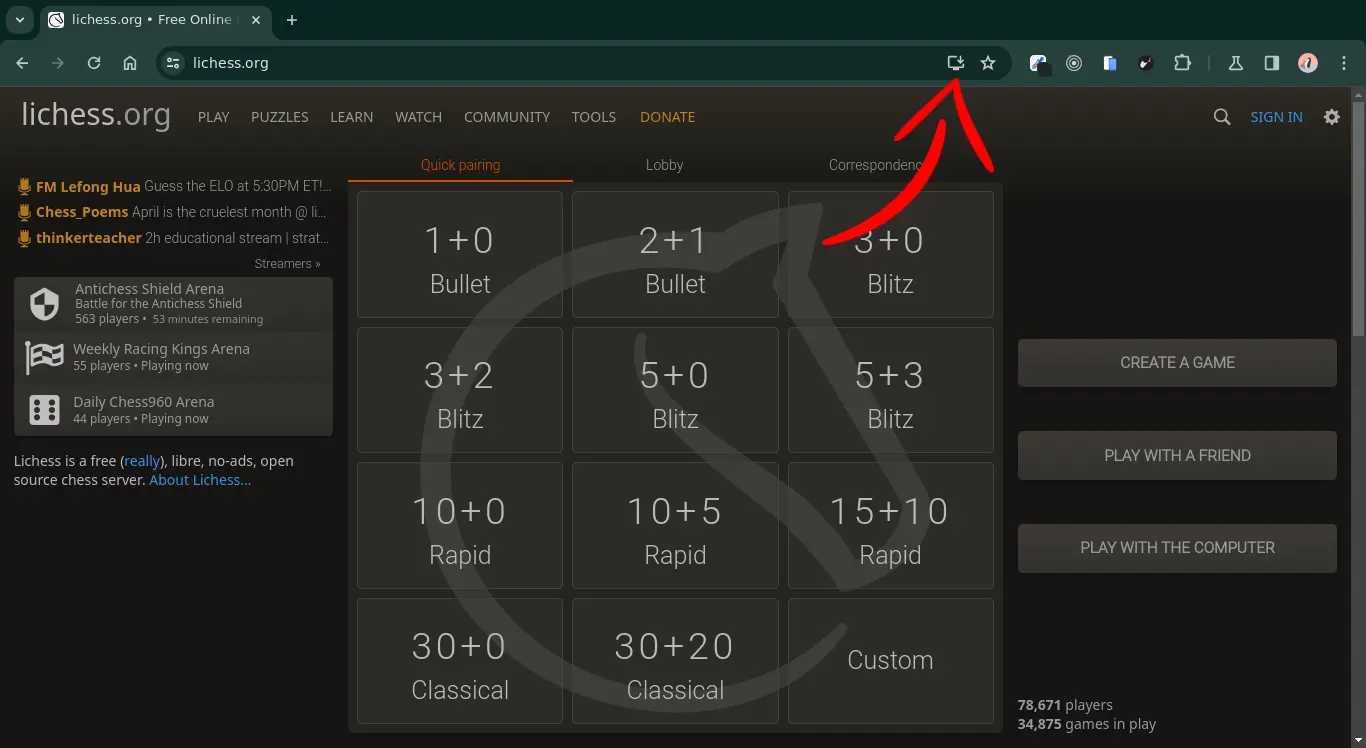
Task: Click the first extension icon beside the bookmark star
Action: [x=1039, y=64]
